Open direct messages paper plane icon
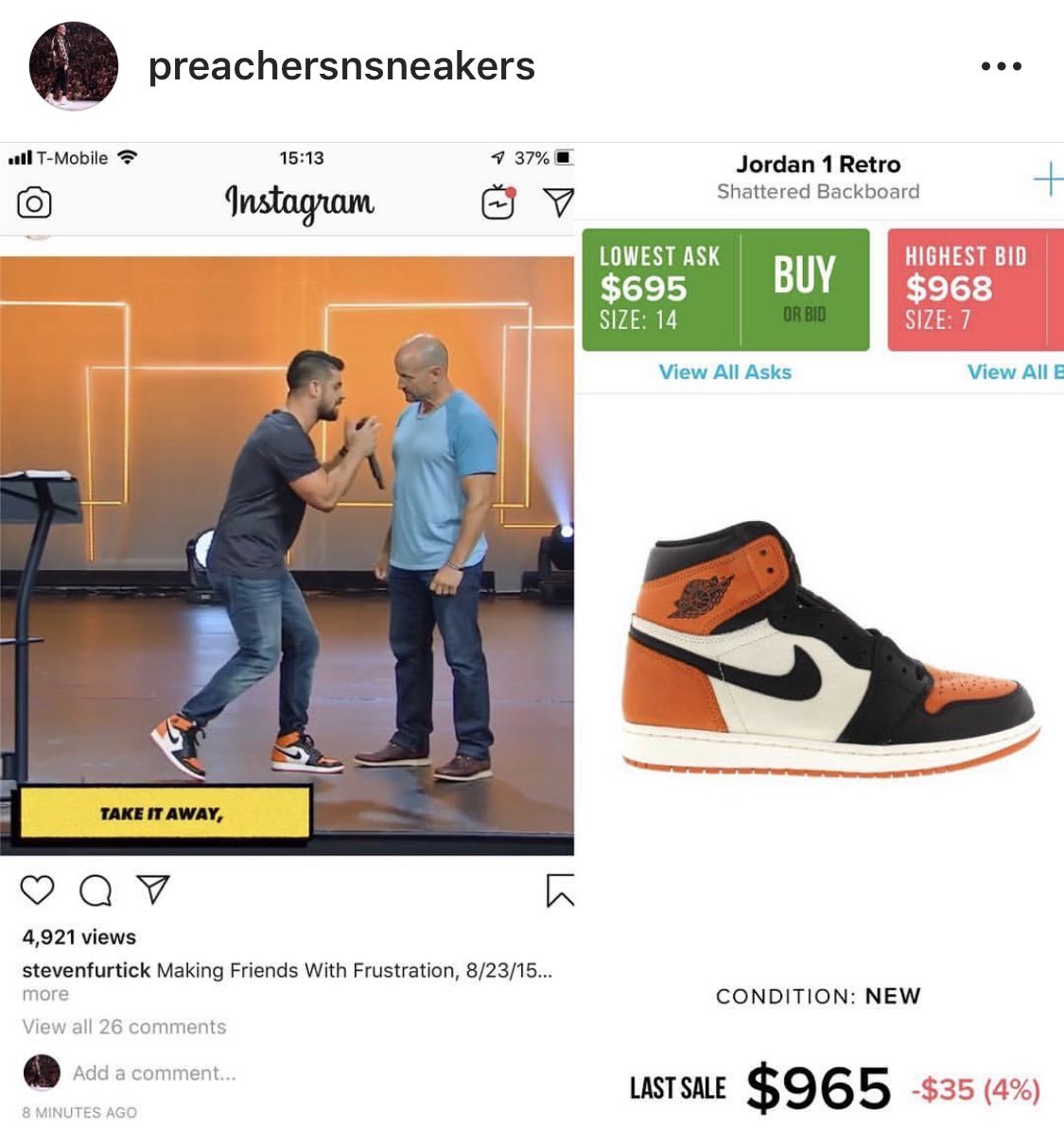This screenshot has height=1132, width=1064. click(558, 202)
